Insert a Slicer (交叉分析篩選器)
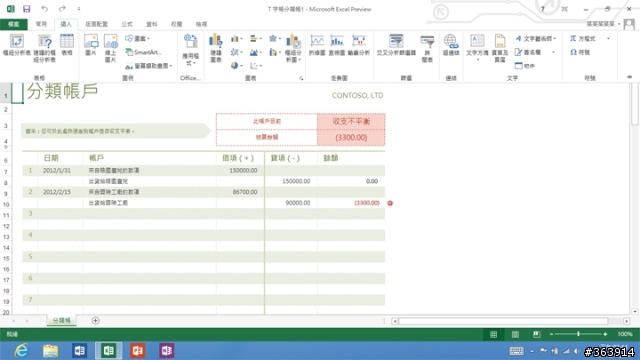Image resolution: width=640 pixels, height=360 pixels. tap(396, 45)
